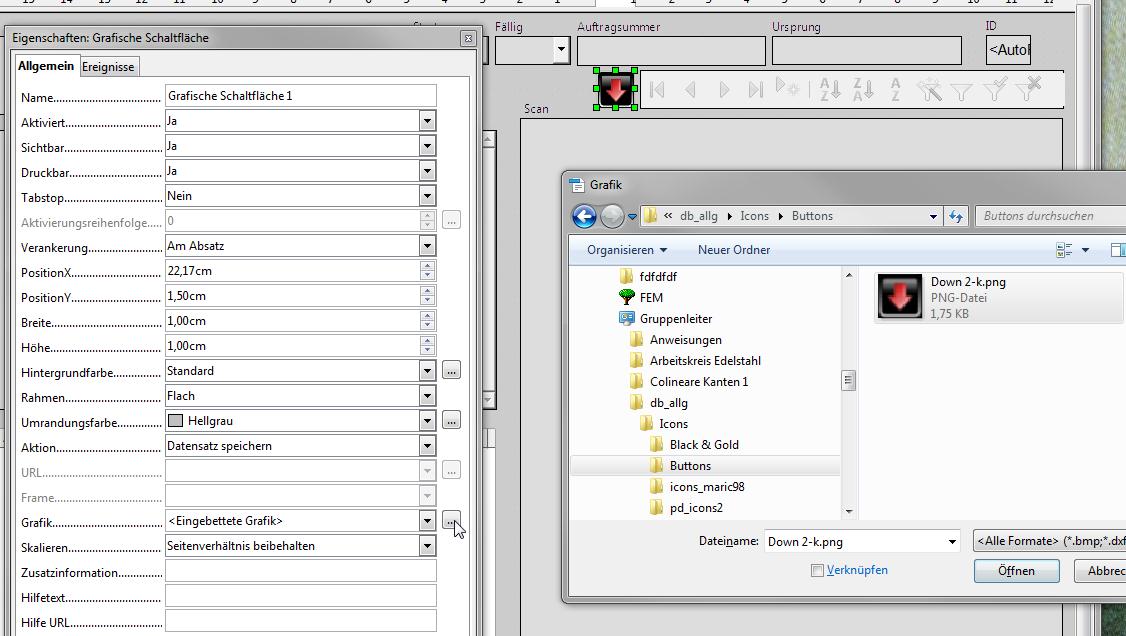Activate the AutoFilter wand icon
This screenshot has height=636, width=1126.
(931, 88)
